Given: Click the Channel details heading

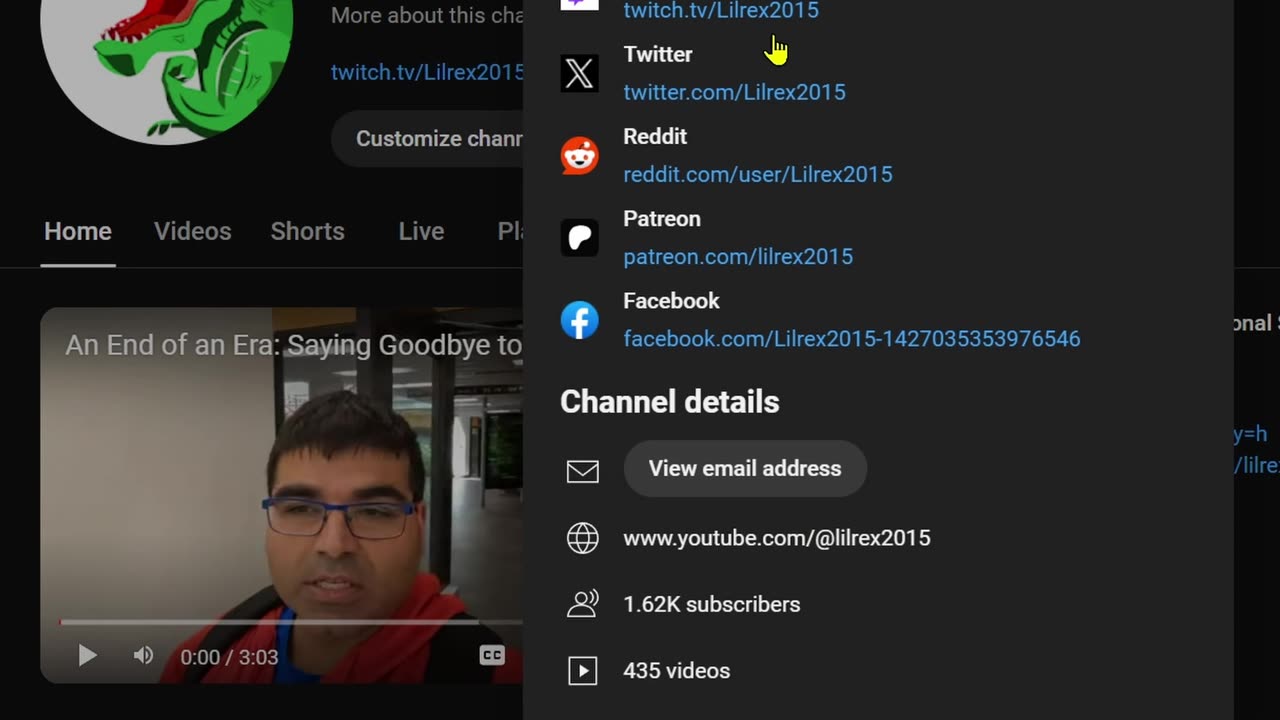Looking at the screenshot, I should [669, 402].
